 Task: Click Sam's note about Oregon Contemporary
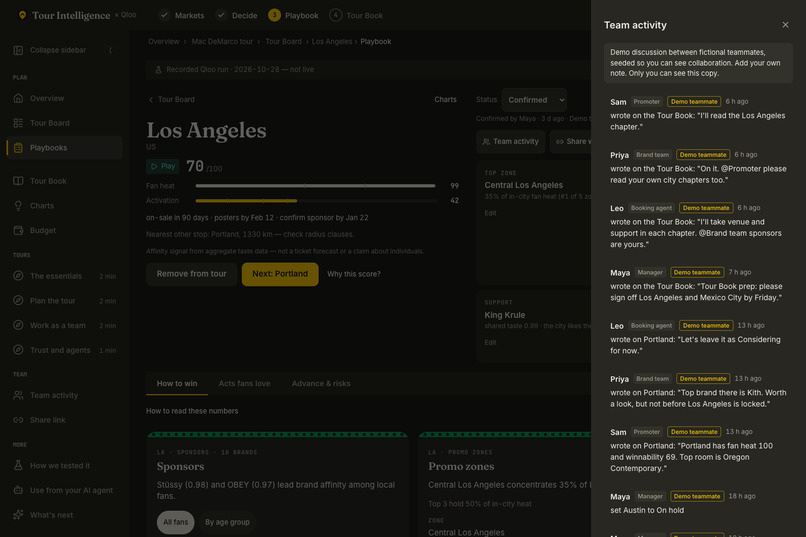[691, 457]
